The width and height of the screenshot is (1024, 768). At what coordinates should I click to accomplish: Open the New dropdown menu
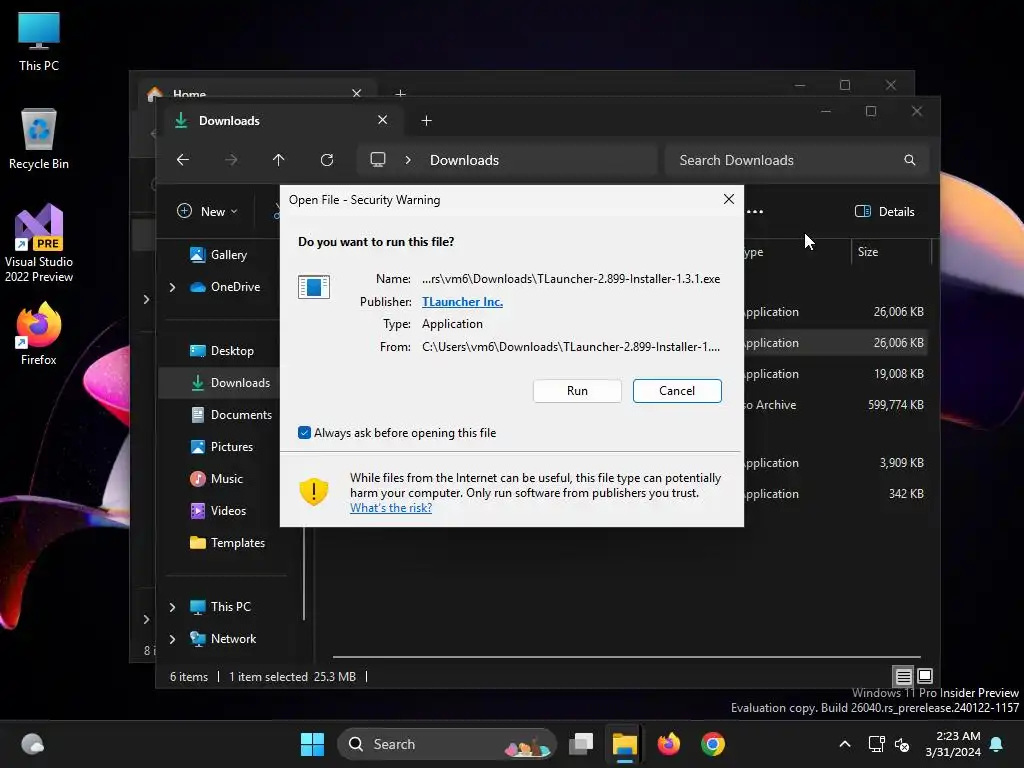[x=208, y=212]
